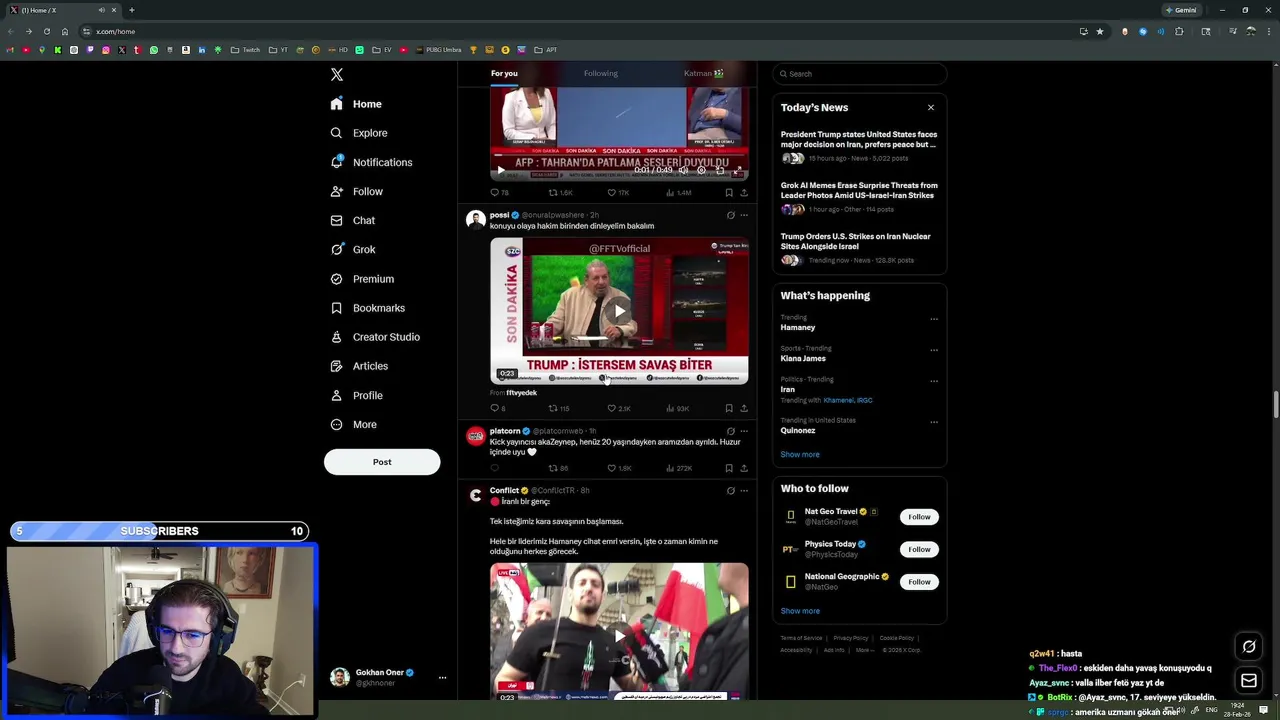Screen dimensions: 1280x720
Task: Share the post with 1.4M views
Action: tap(744, 193)
